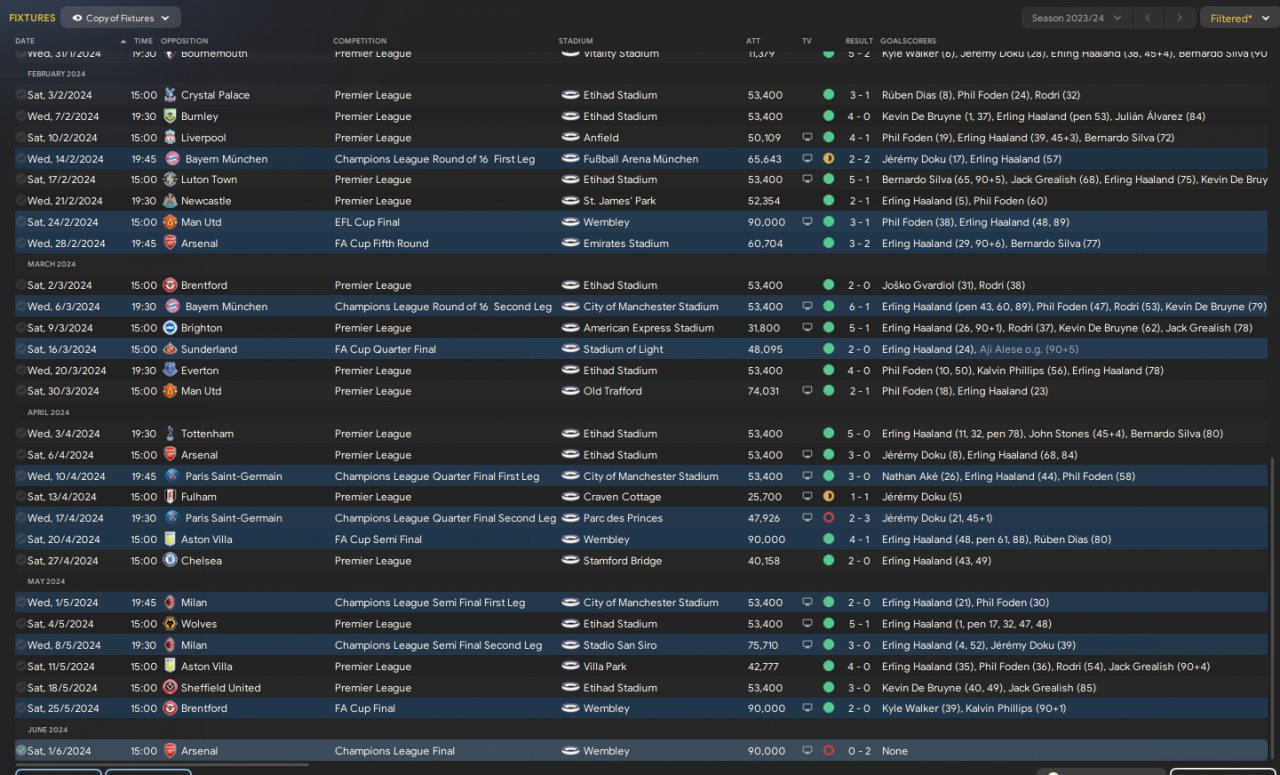Sort by the Result column header
The height and width of the screenshot is (775, 1280).
click(x=859, y=41)
